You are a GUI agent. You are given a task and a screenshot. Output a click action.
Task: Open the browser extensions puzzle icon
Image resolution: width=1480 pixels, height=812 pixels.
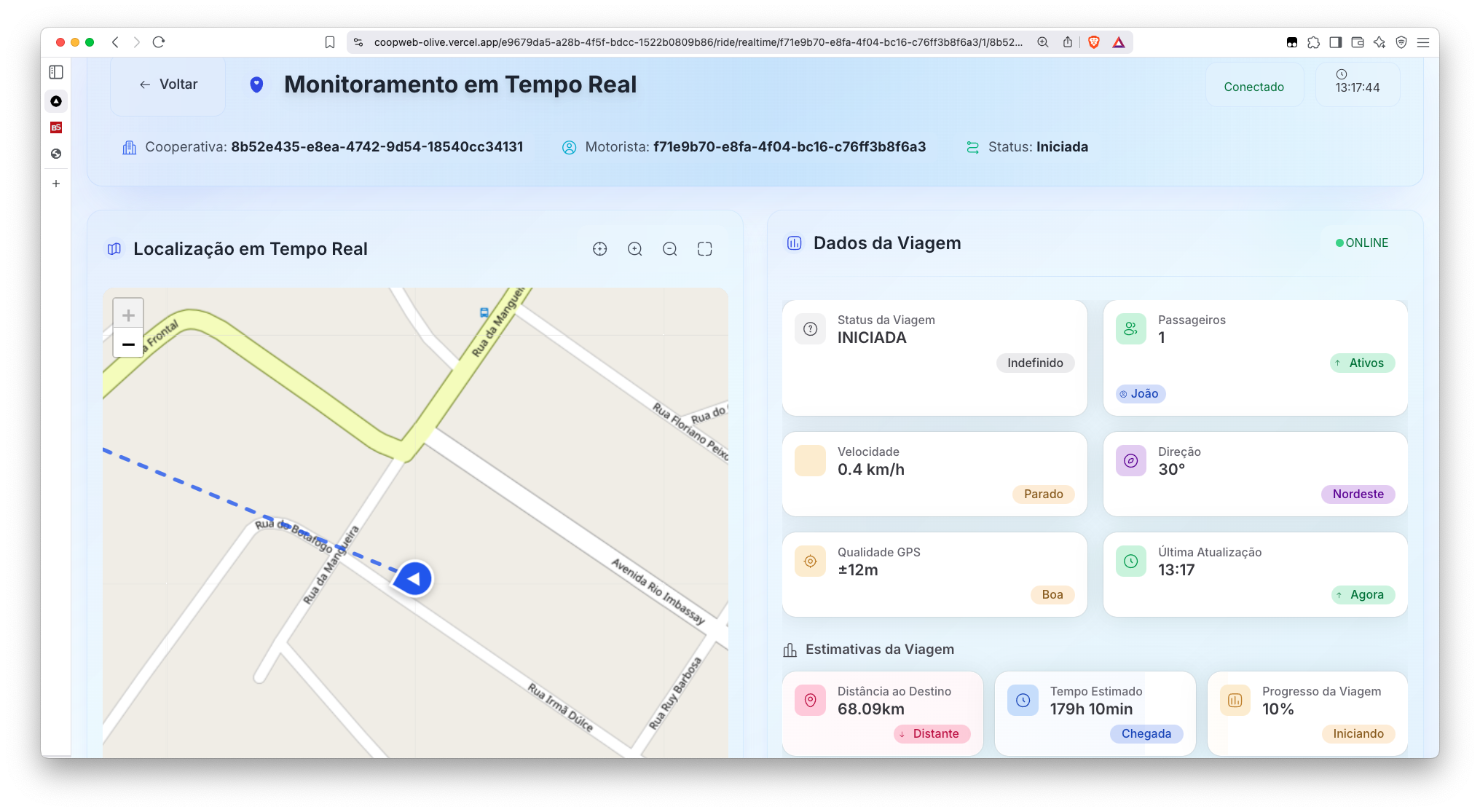[1313, 42]
